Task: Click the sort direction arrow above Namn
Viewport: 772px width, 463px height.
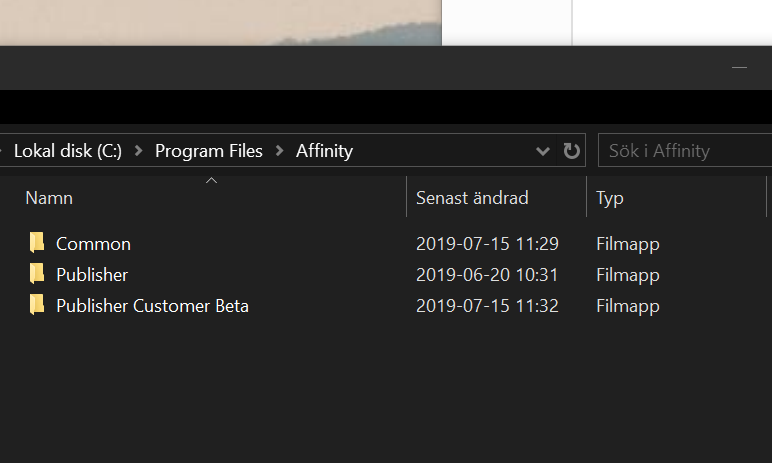Action: (211, 181)
